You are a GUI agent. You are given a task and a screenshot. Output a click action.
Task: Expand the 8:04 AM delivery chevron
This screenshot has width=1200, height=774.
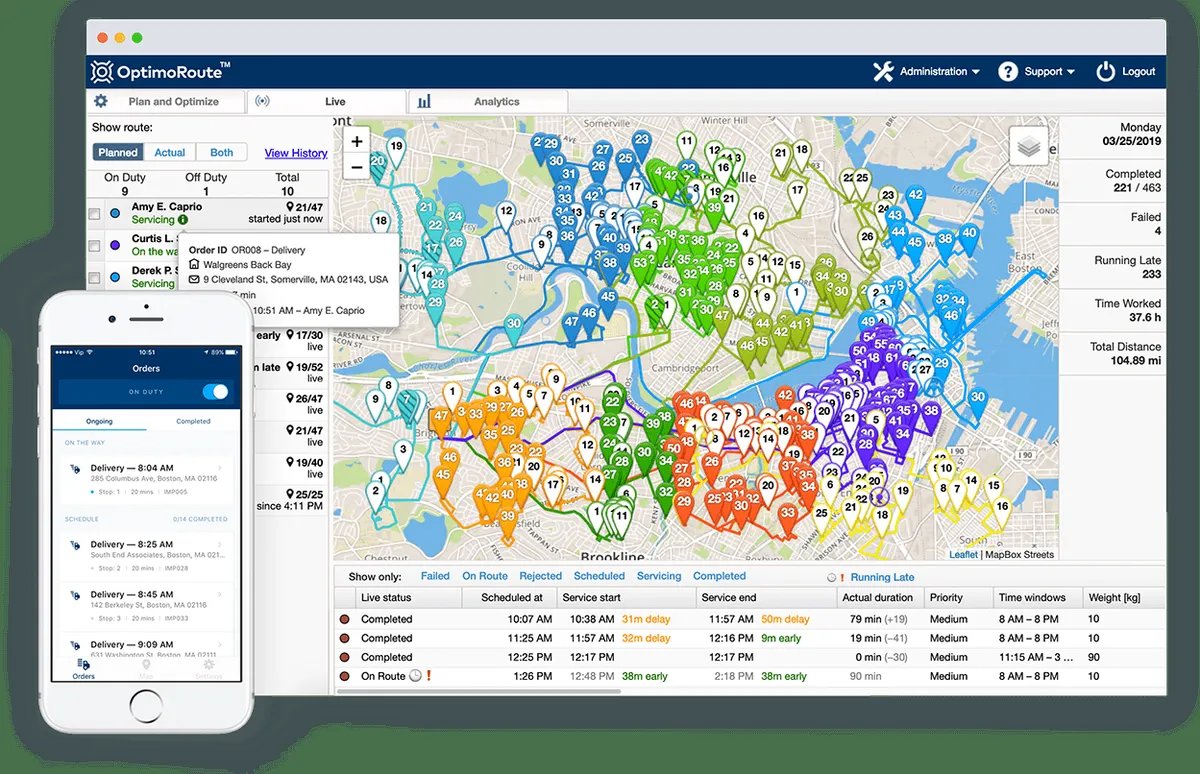(x=220, y=468)
